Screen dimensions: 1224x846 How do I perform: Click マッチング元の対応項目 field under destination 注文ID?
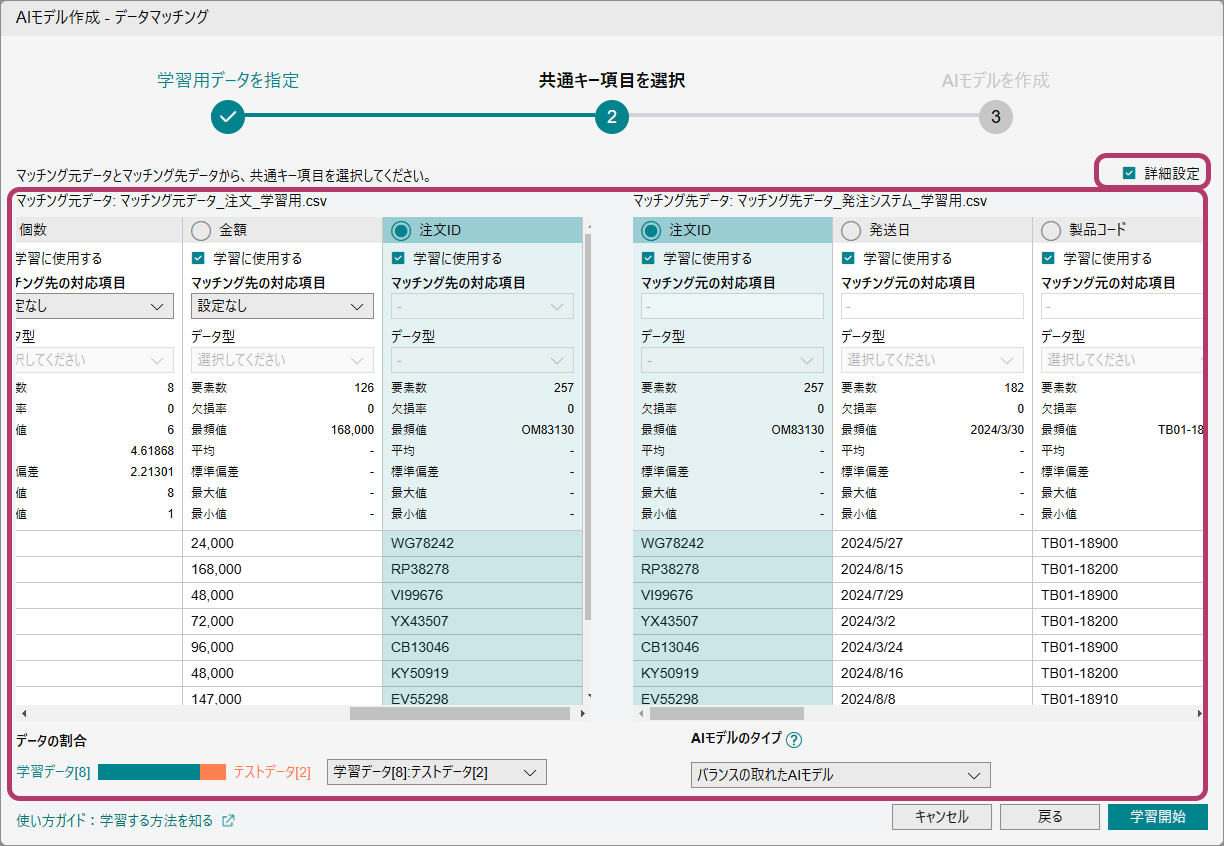[x=732, y=306]
